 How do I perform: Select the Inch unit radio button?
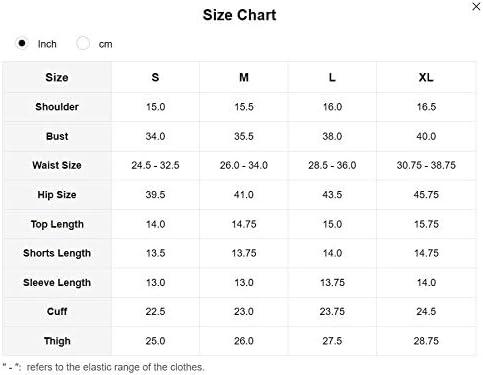(22, 43)
